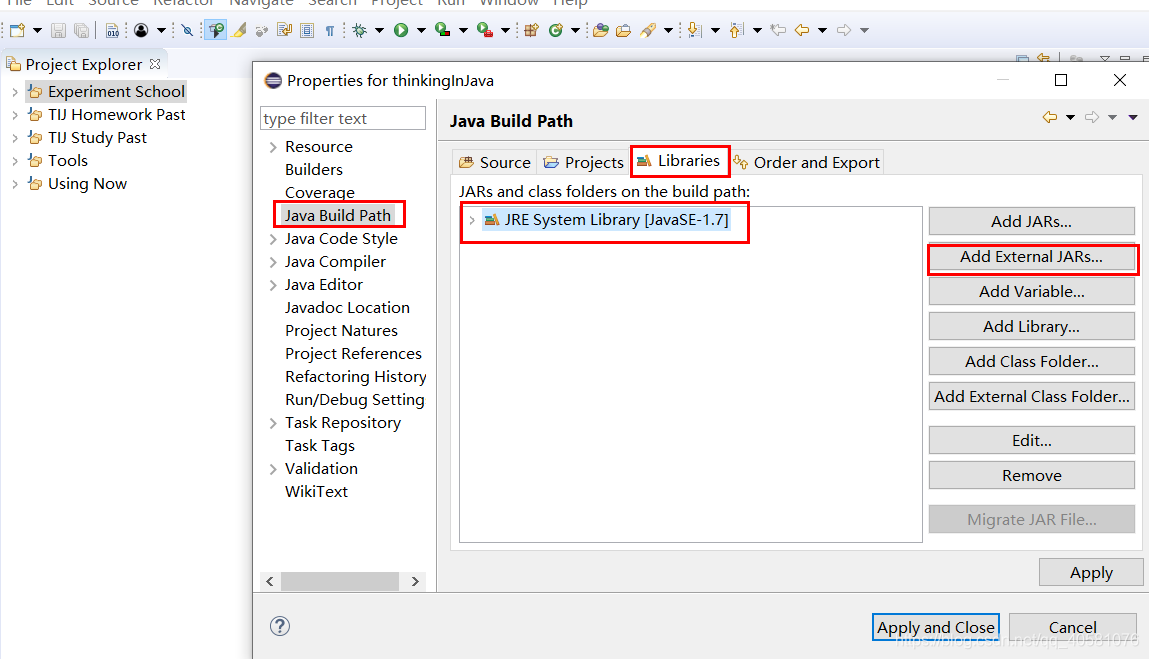Expand the Java Code Style node
The image size is (1149, 659).
pos(273,239)
